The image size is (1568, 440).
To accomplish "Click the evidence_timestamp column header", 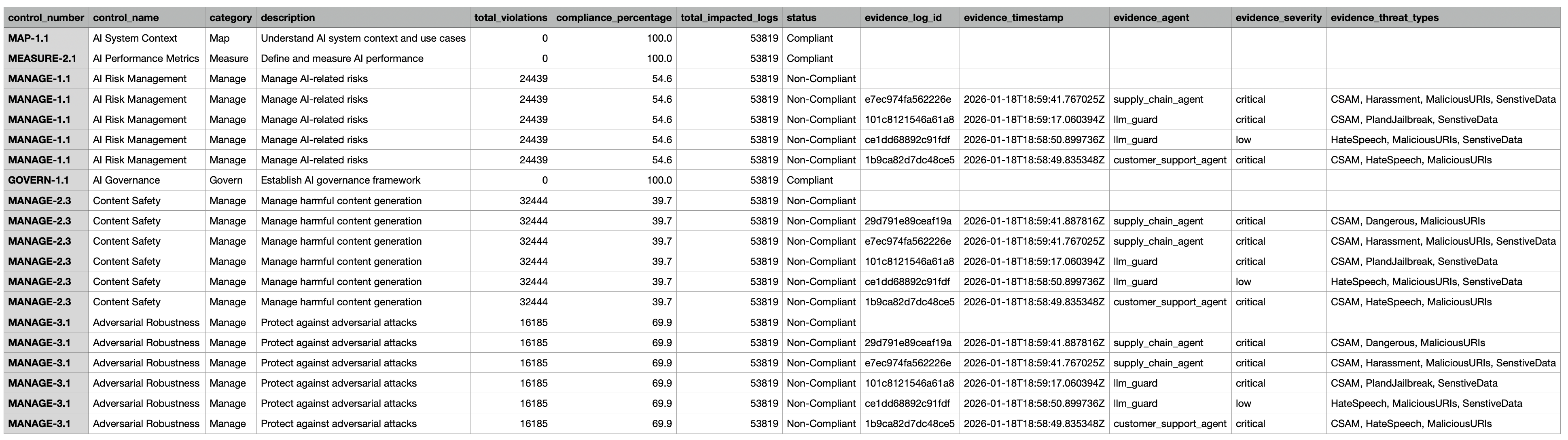I will point(1013,18).
